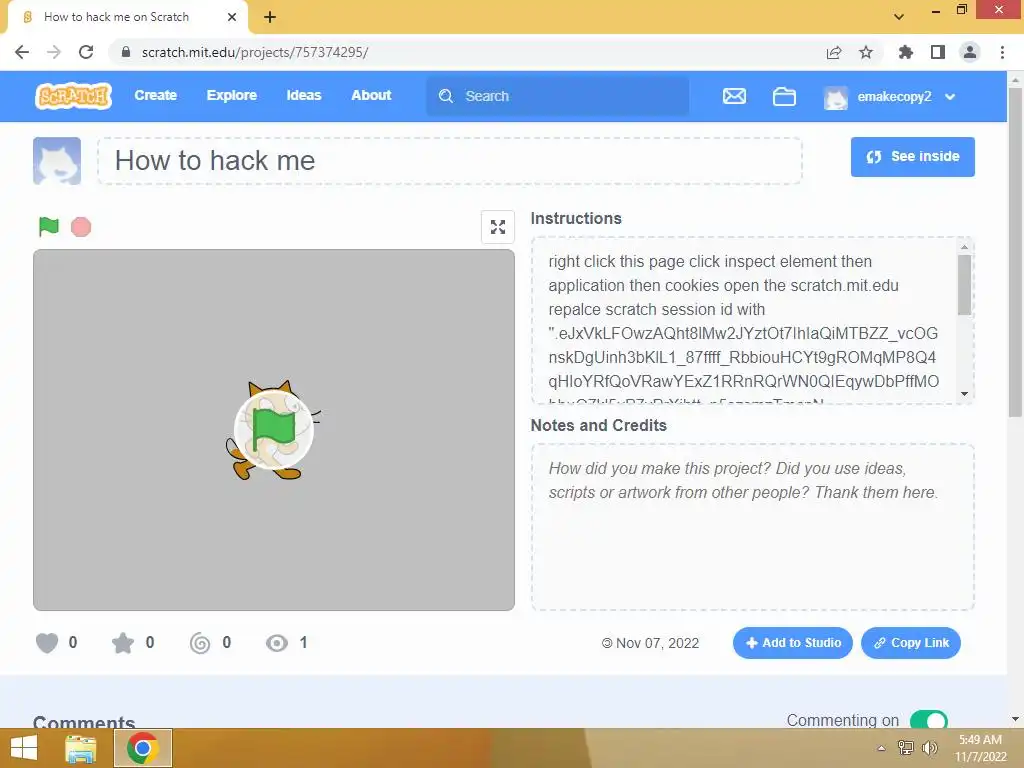Image resolution: width=1024 pixels, height=768 pixels.
Task: Click the red stop button above the stage
Action: pyautogui.click(x=81, y=227)
